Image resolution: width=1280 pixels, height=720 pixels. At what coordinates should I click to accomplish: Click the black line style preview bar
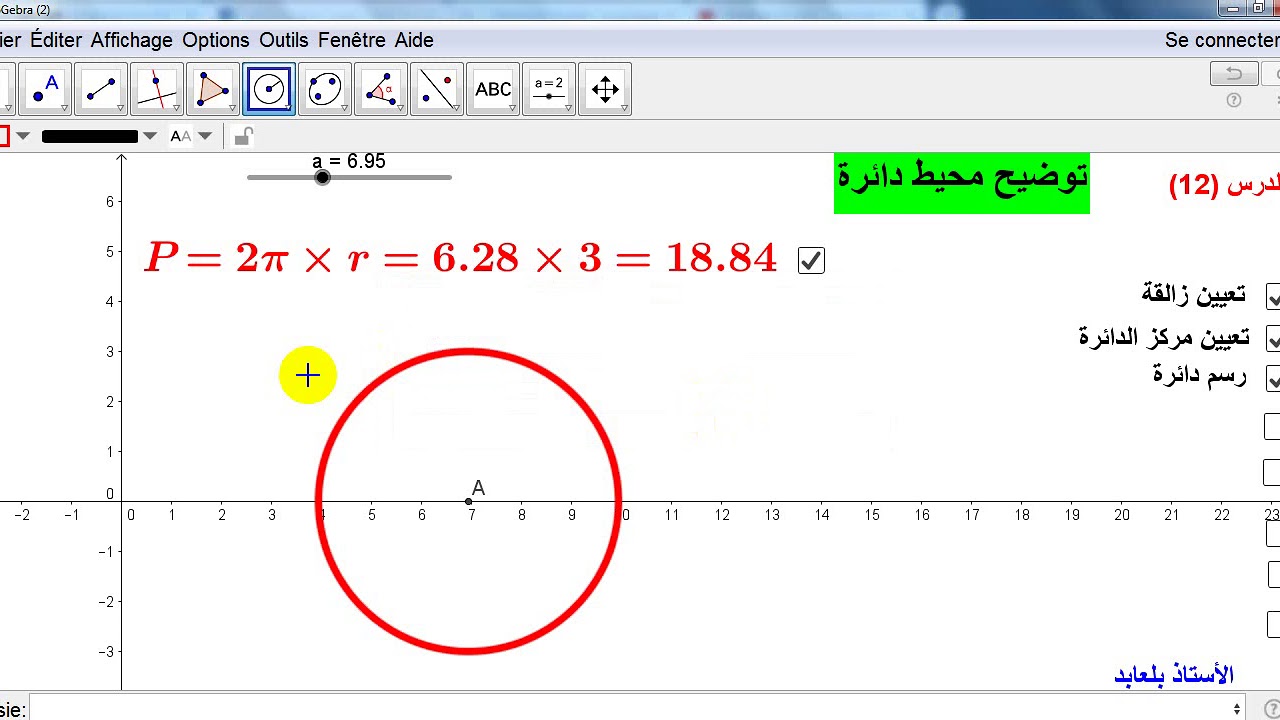[89, 136]
